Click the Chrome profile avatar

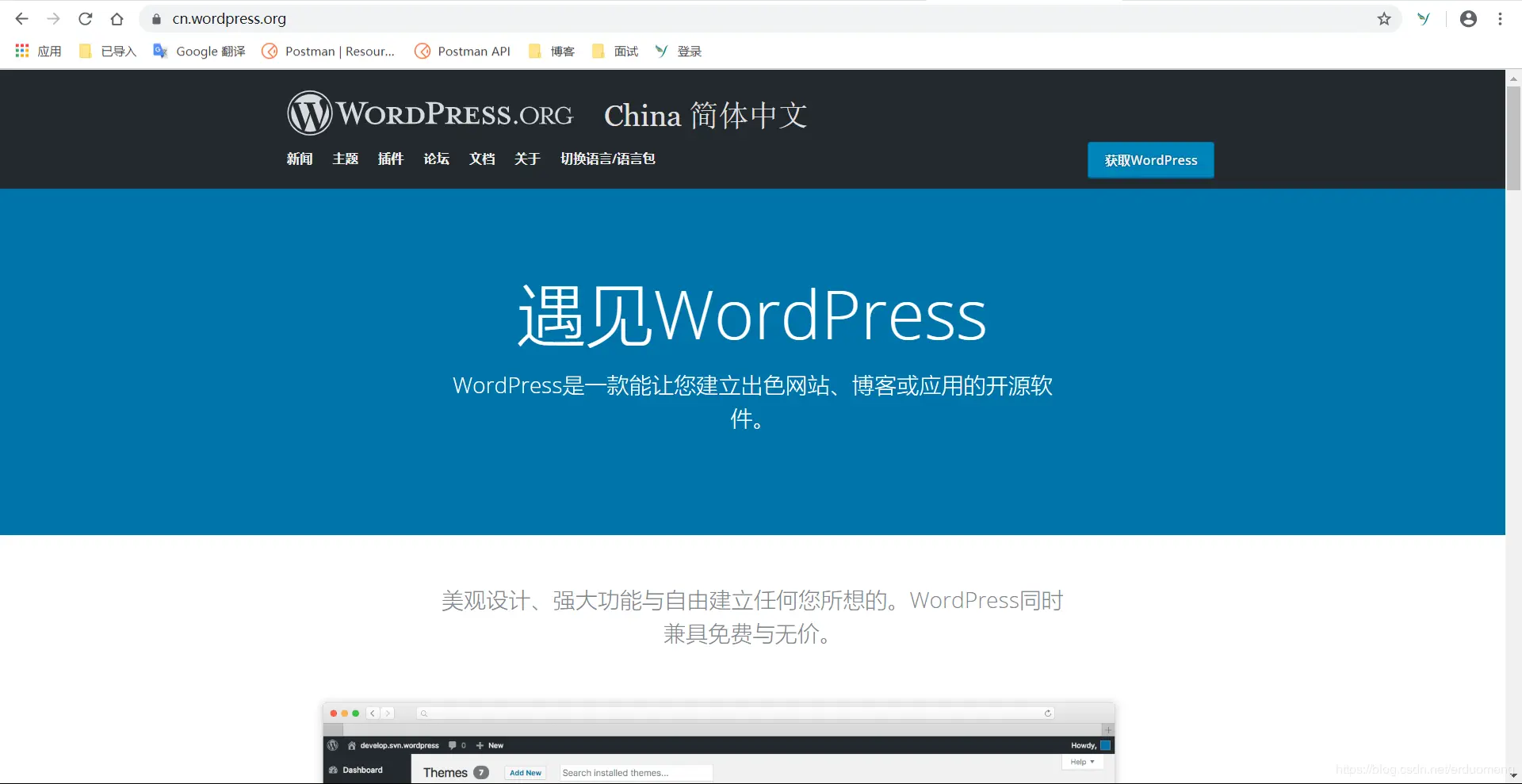pos(1468,18)
